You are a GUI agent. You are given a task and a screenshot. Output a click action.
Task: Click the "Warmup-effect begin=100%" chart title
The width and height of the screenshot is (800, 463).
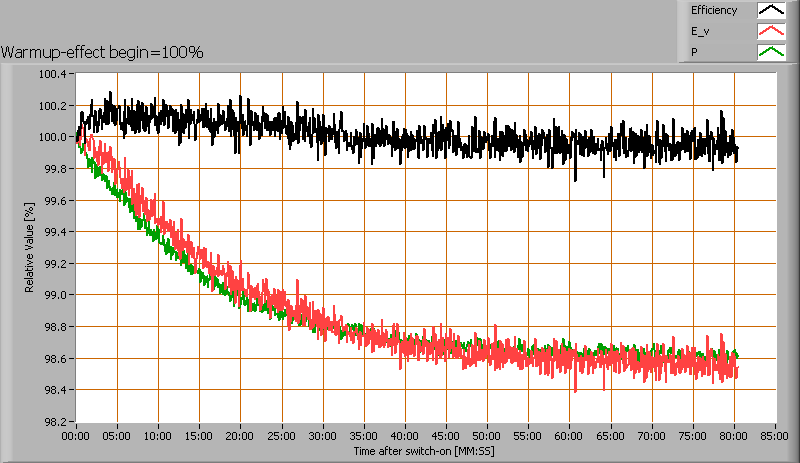pyautogui.click(x=102, y=52)
